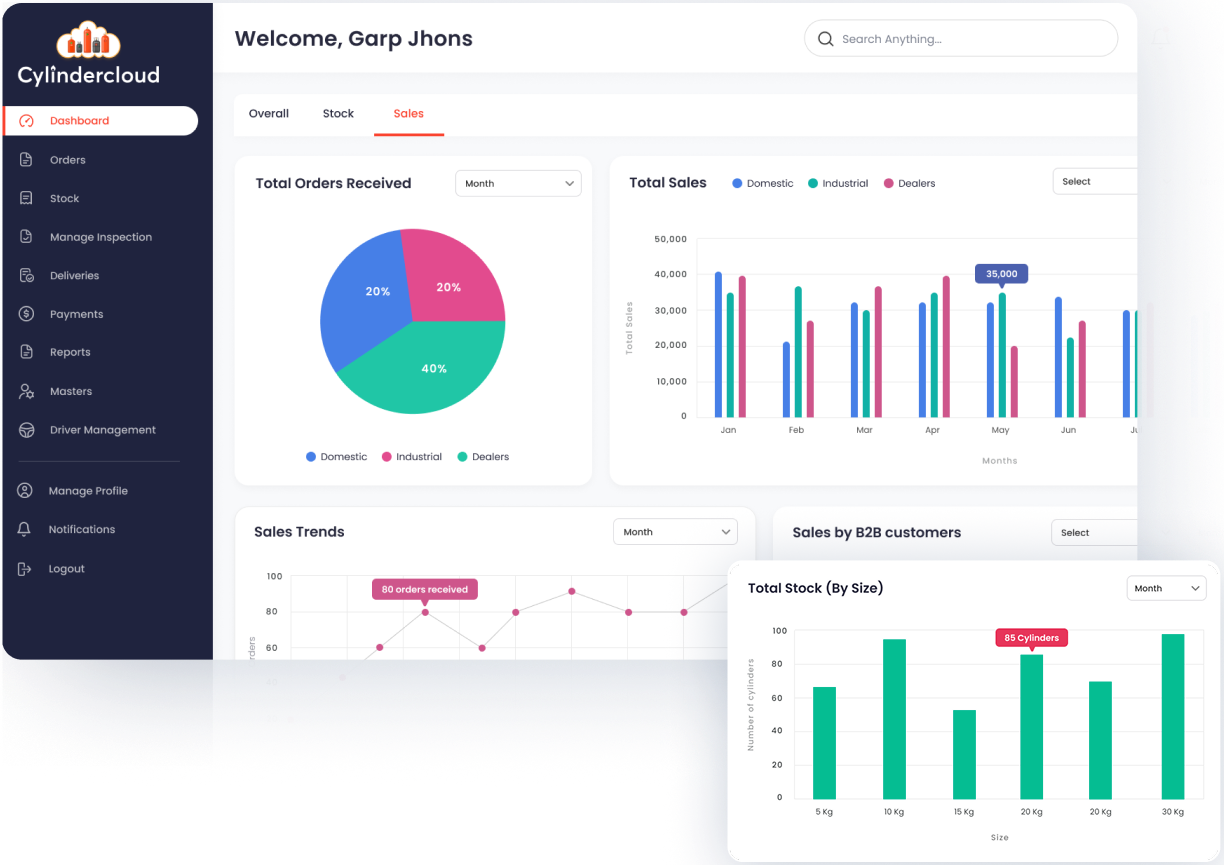Expand Month dropdown in Total Orders Received
Viewport: 1224px width, 865px height.
pyautogui.click(x=518, y=184)
